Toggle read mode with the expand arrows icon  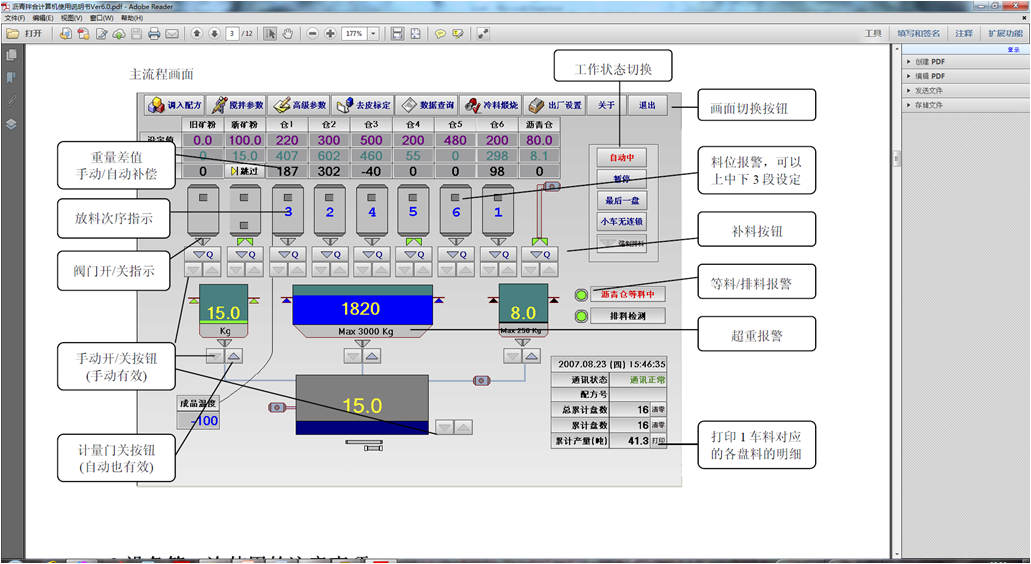(483, 33)
